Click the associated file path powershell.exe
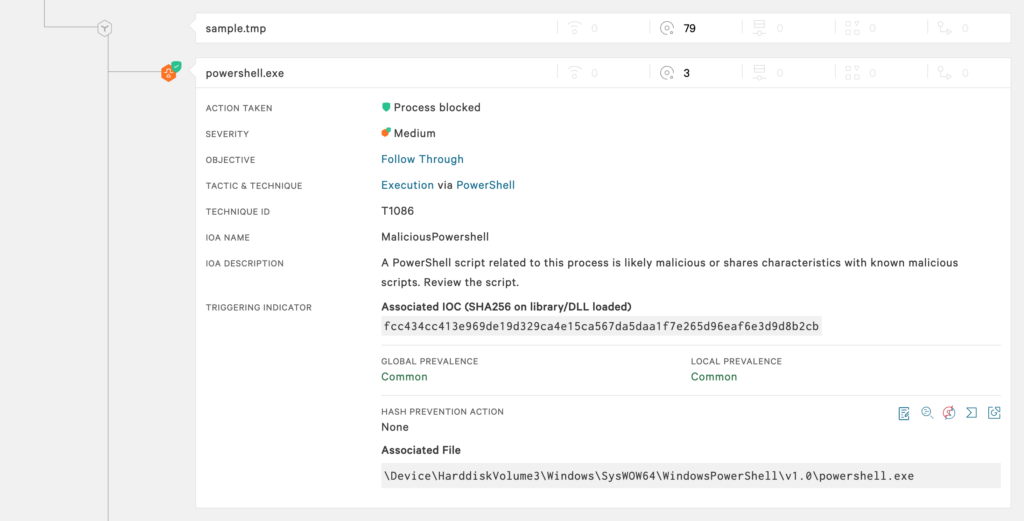This screenshot has width=1024, height=521. pyautogui.click(x=691, y=476)
